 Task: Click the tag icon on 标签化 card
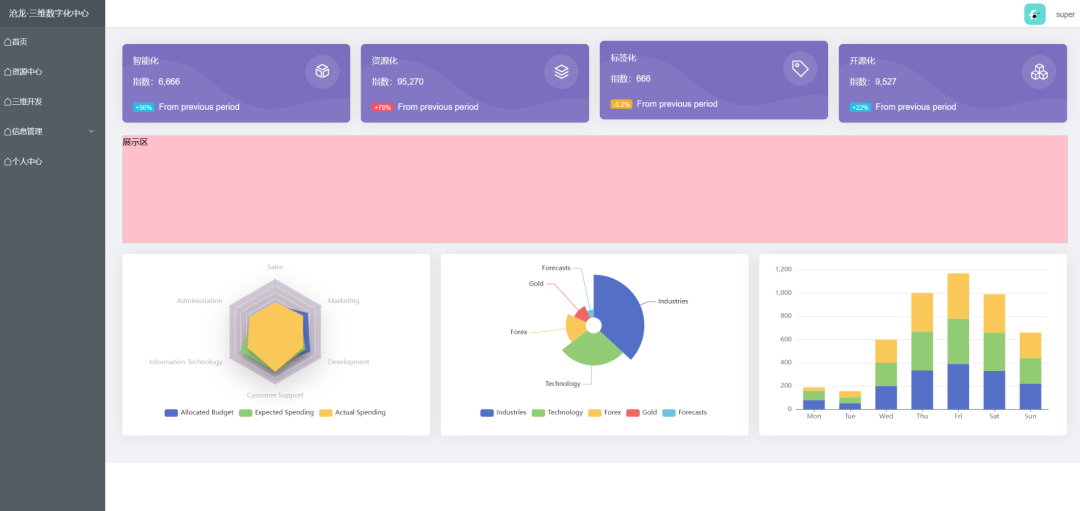click(800, 68)
